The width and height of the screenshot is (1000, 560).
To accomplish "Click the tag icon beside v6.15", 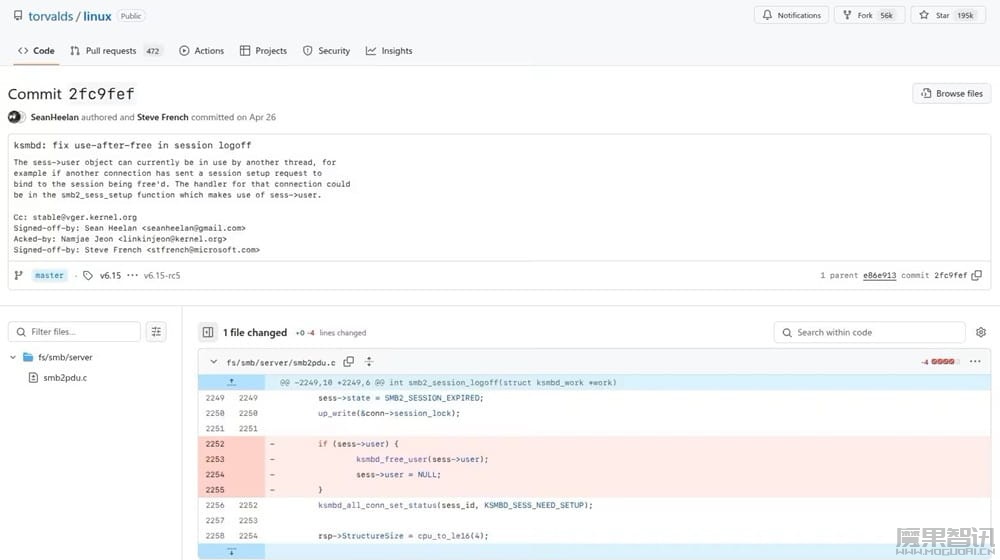I will click(x=88, y=276).
